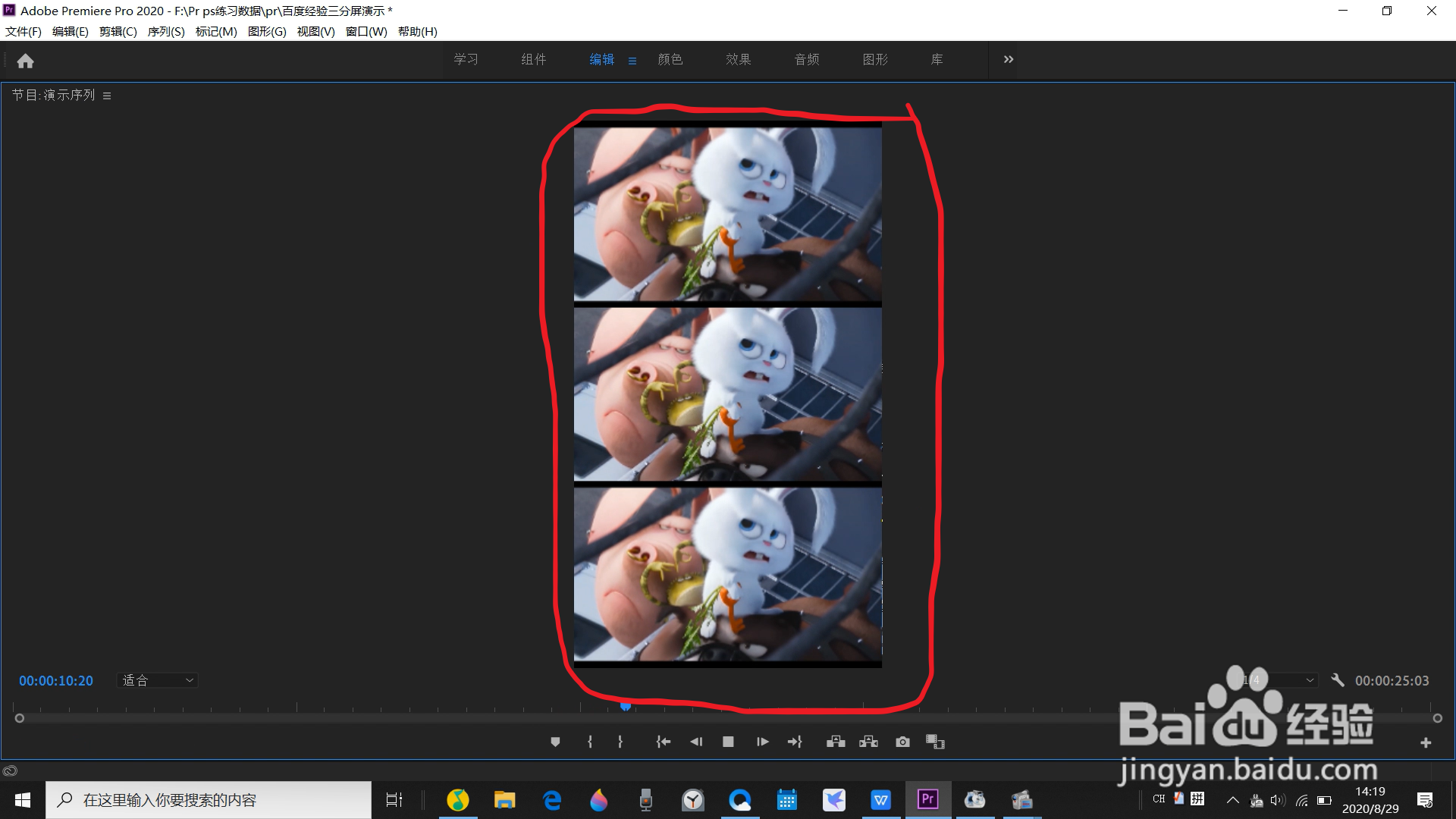Click the wrench settings button
Image resolution: width=1456 pixels, height=819 pixels.
pyautogui.click(x=1337, y=680)
